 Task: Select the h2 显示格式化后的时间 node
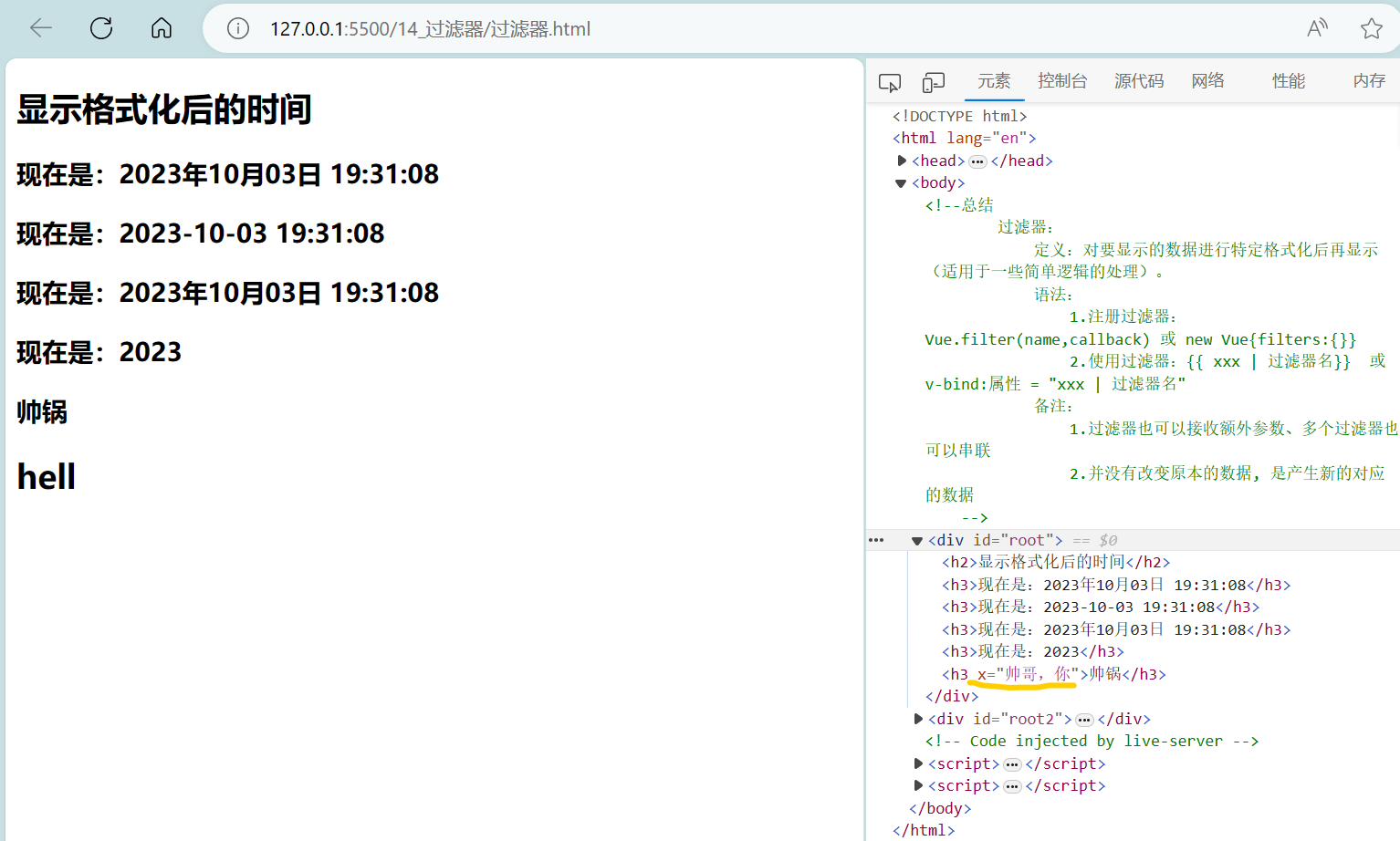[x=1055, y=562]
